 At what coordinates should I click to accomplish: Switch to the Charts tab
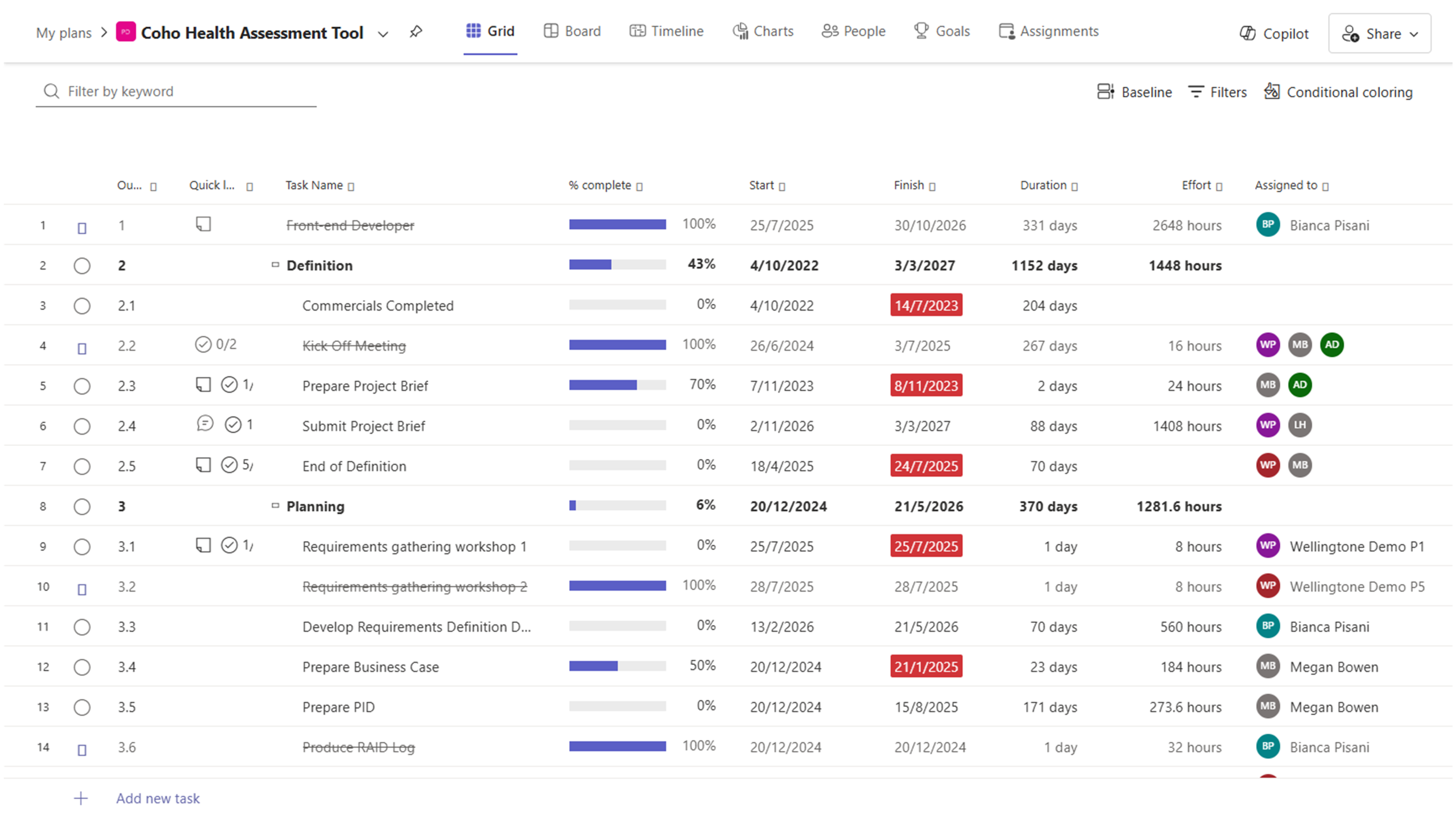[763, 31]
